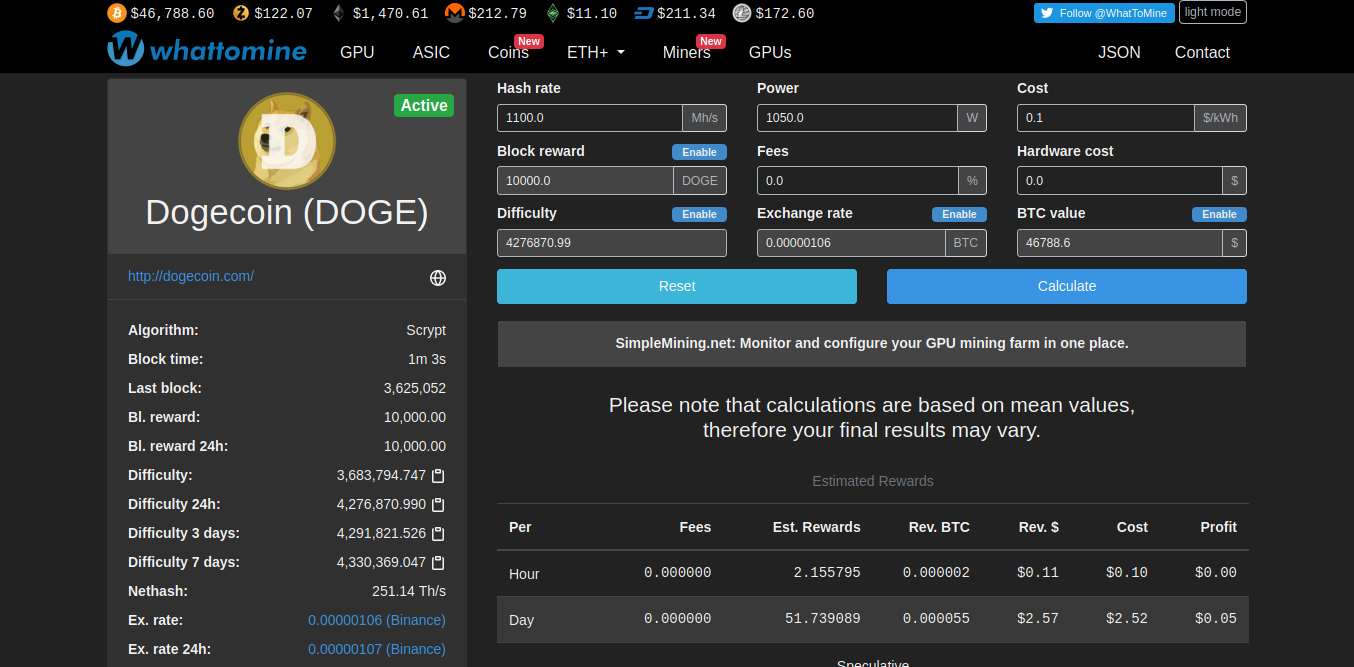Focus the BTC value input field

[1120, 243]
